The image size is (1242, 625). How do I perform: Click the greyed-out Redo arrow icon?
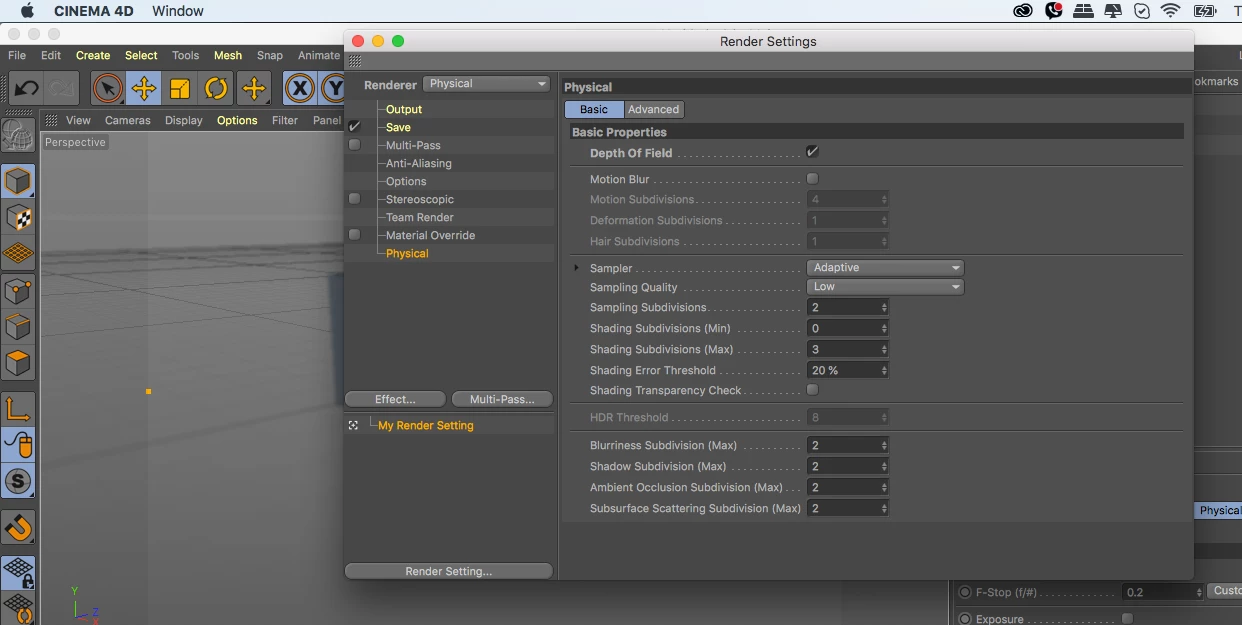click(62, 88)
